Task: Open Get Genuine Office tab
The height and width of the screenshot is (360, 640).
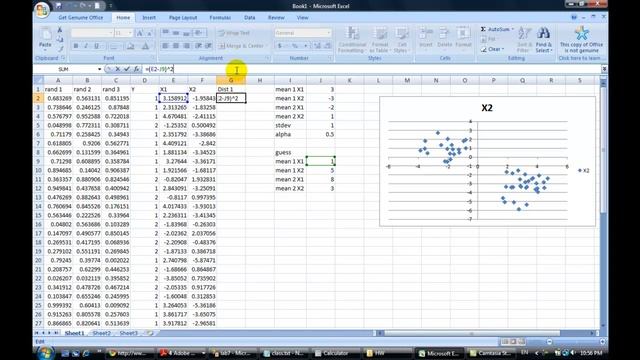Action: 80,18
